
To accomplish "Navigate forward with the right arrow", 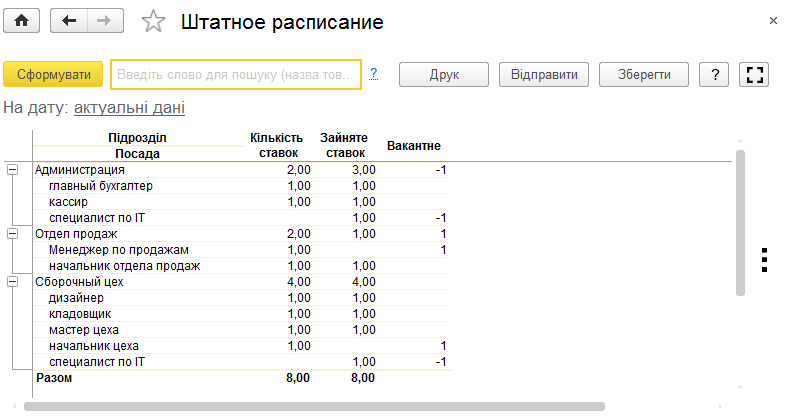I will [x=105, y=21].
